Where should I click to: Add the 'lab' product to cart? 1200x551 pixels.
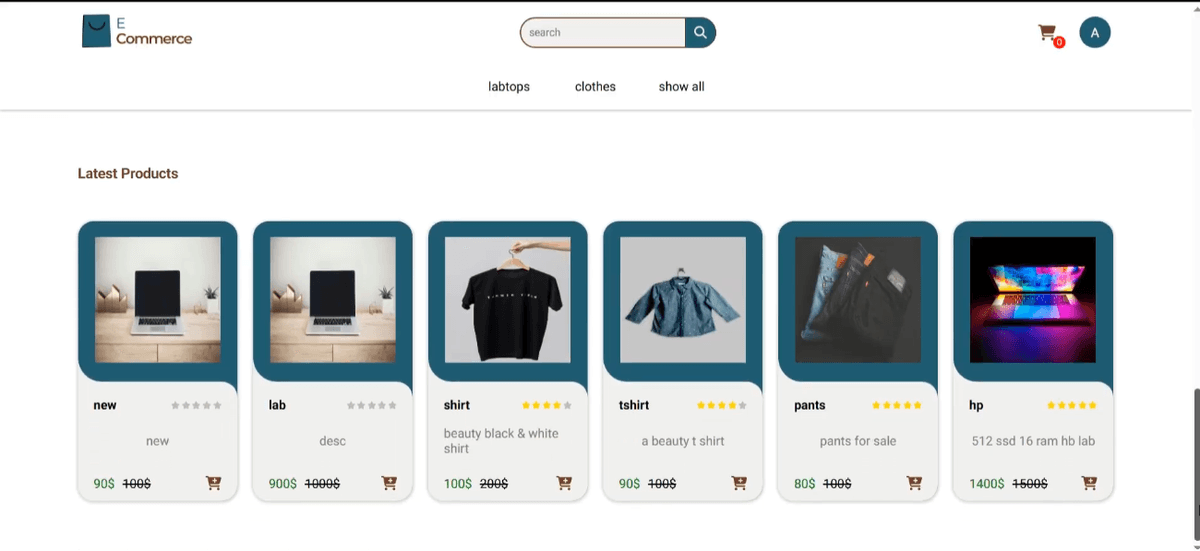(389, 483)
